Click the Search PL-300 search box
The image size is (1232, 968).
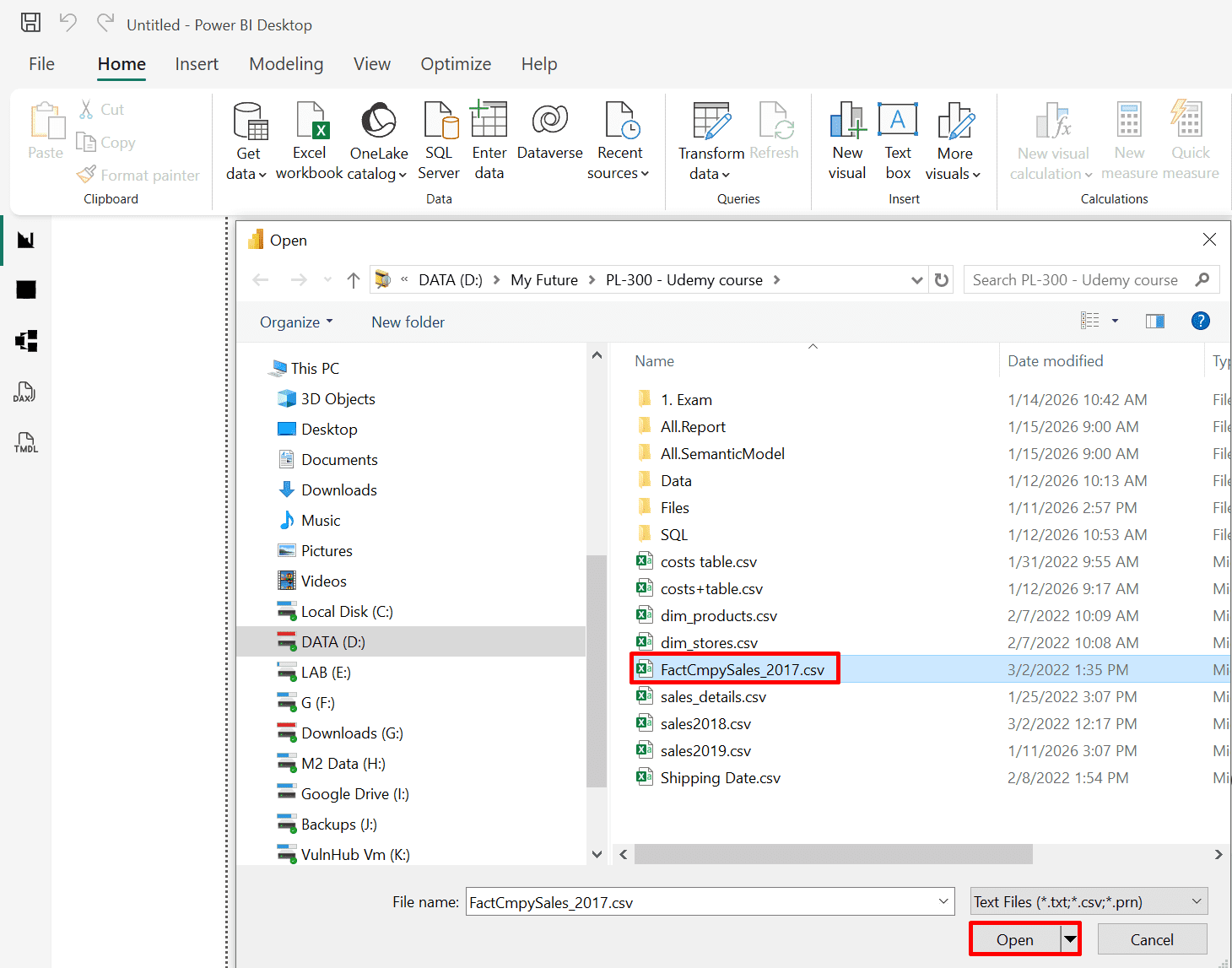(x=1078, y=280)
